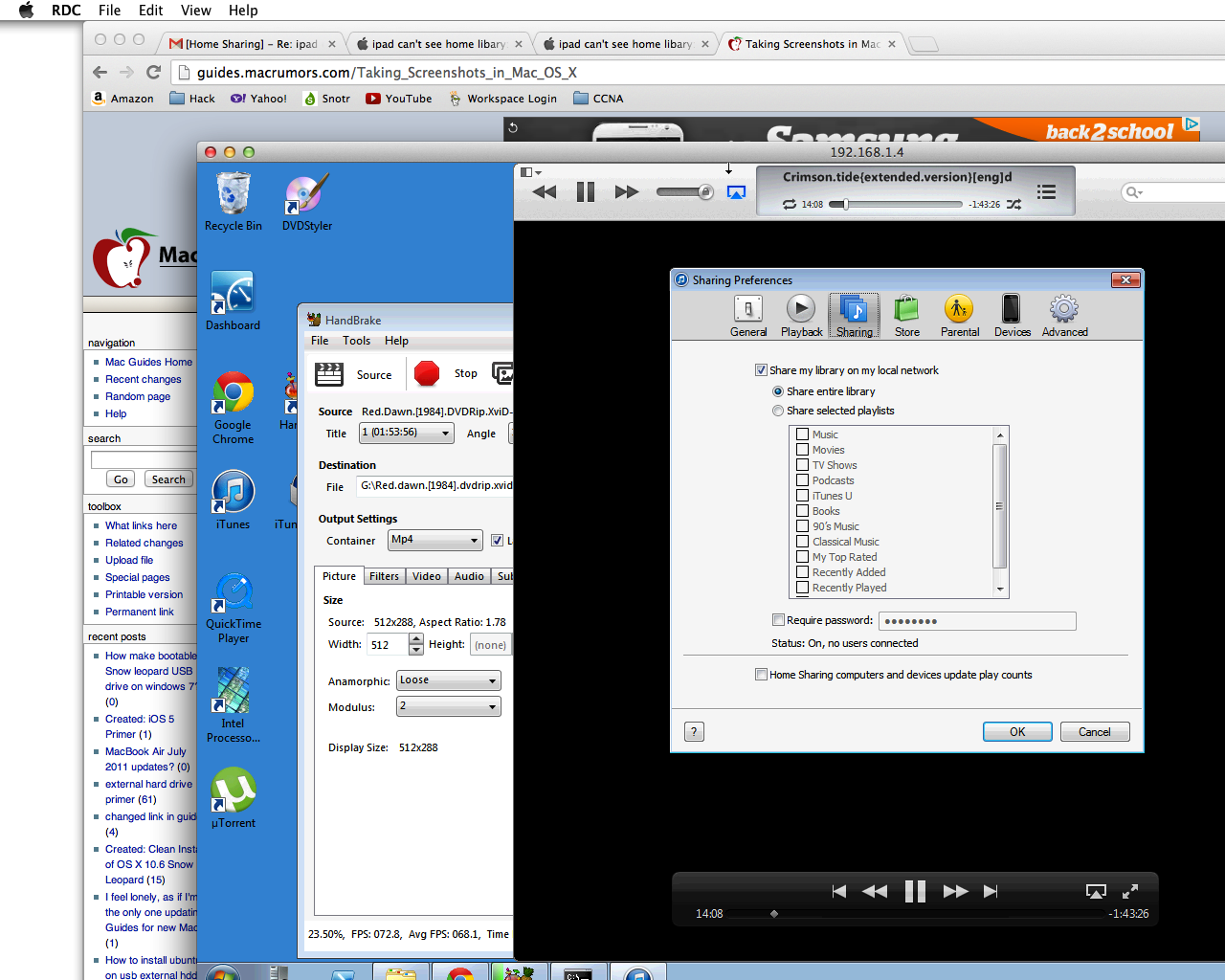The height and width of the screenshot is (980, 1225).
Task: Check the Music playlist checkbox
Action: coord(803,434)
